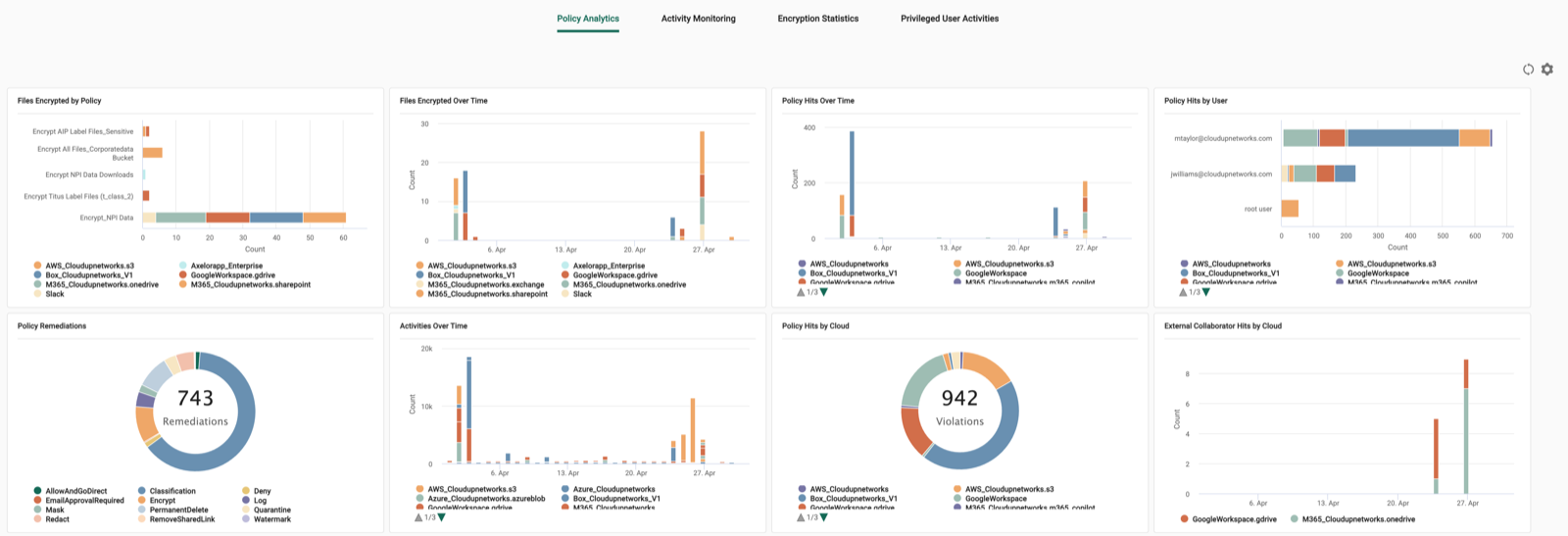Switch to the Policy Analytics tab

pyautogui.click(x=588, y=19)
